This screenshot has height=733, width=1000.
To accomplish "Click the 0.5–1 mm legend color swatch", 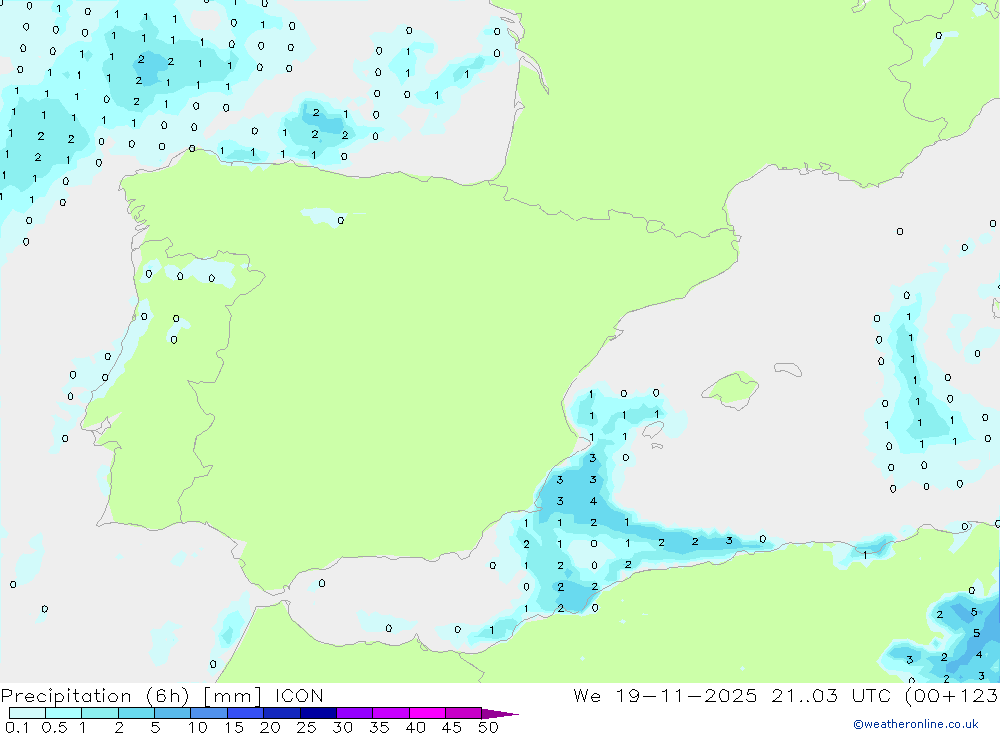I will tap(64, 713).
